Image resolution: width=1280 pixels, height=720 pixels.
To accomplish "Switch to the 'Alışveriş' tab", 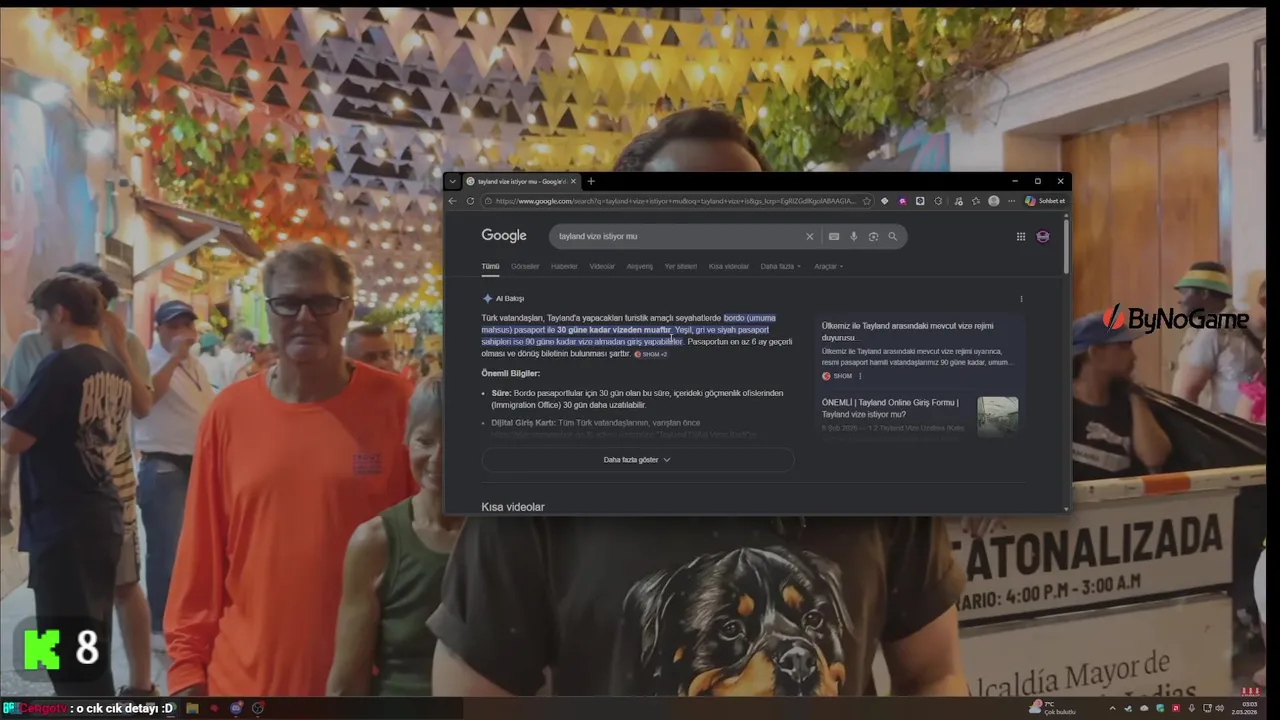I will tap(639, 266).
